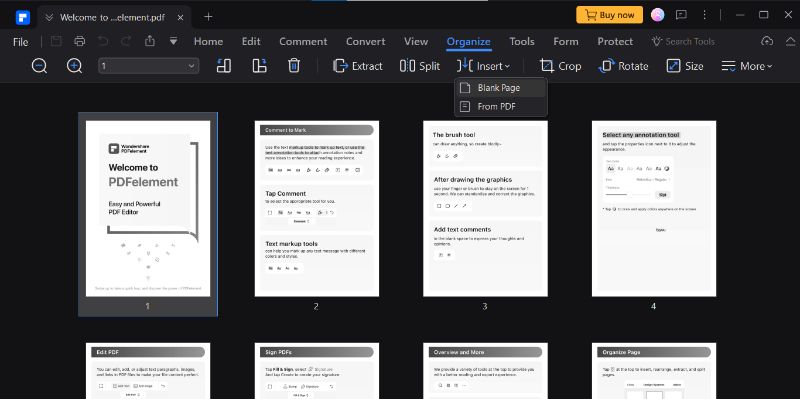The height and width of the screenshot is (399, 800).
Task: Select the brush tool page 3 thumbnail
Action: tap(485, 209)
